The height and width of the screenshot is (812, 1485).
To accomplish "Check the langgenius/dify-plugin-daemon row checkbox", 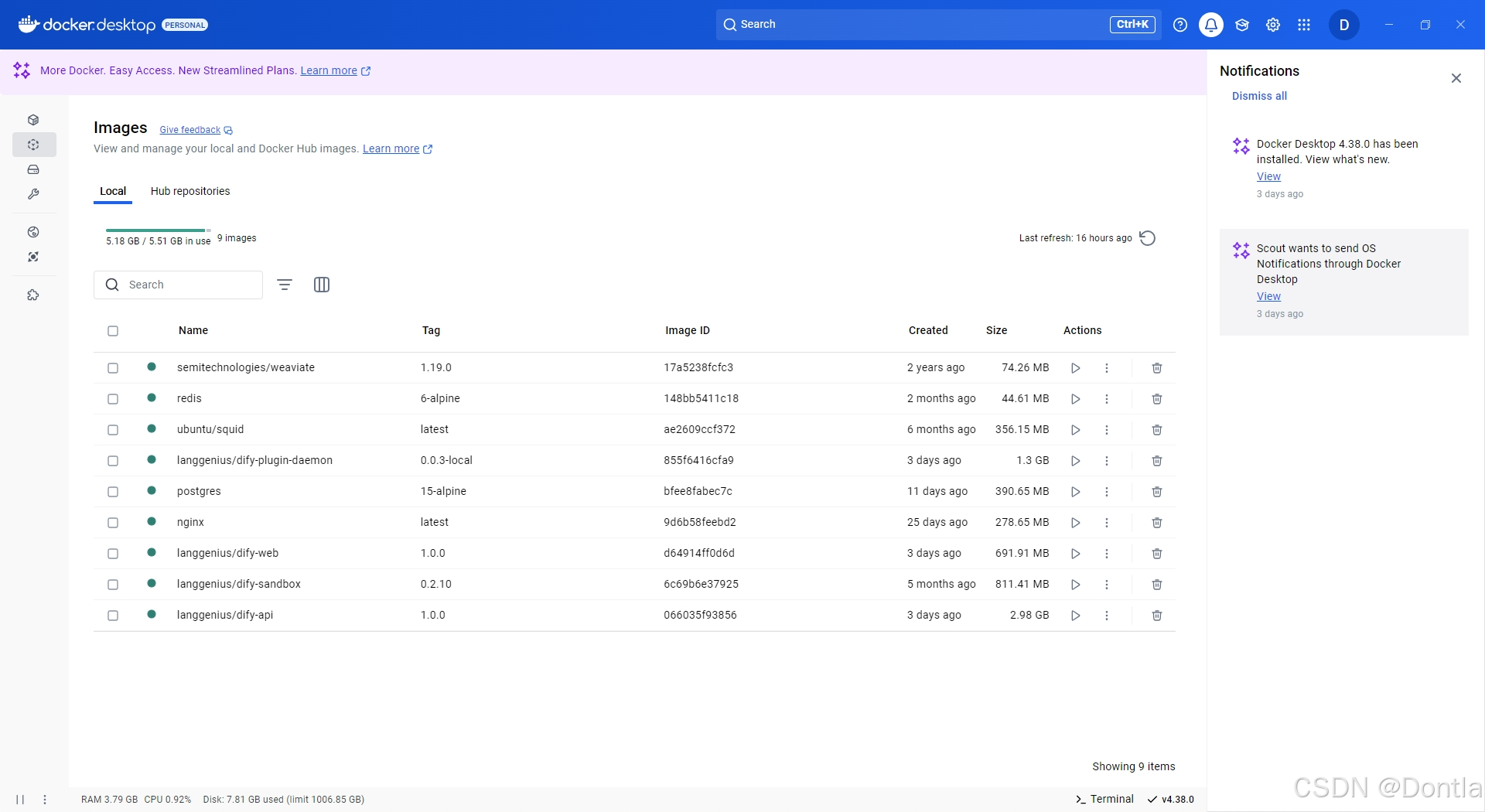I will [113, 461].
